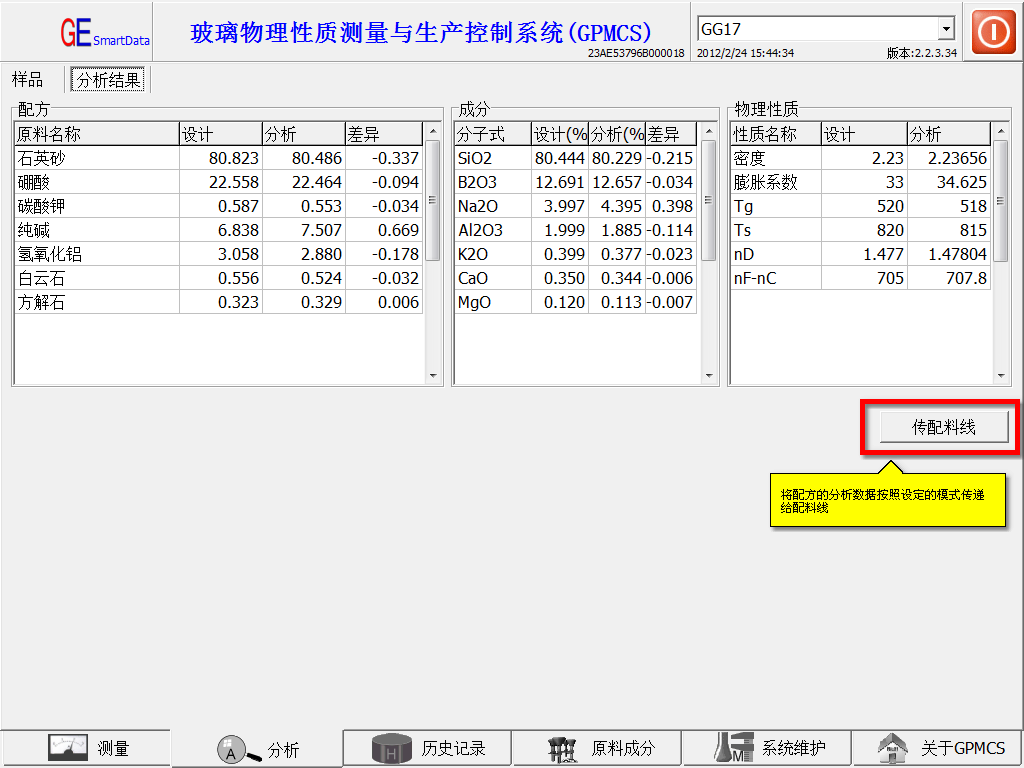This screenshot has height=768, width=1024.
Task: Select the B2O3 row
Action: tap(576, 182)
